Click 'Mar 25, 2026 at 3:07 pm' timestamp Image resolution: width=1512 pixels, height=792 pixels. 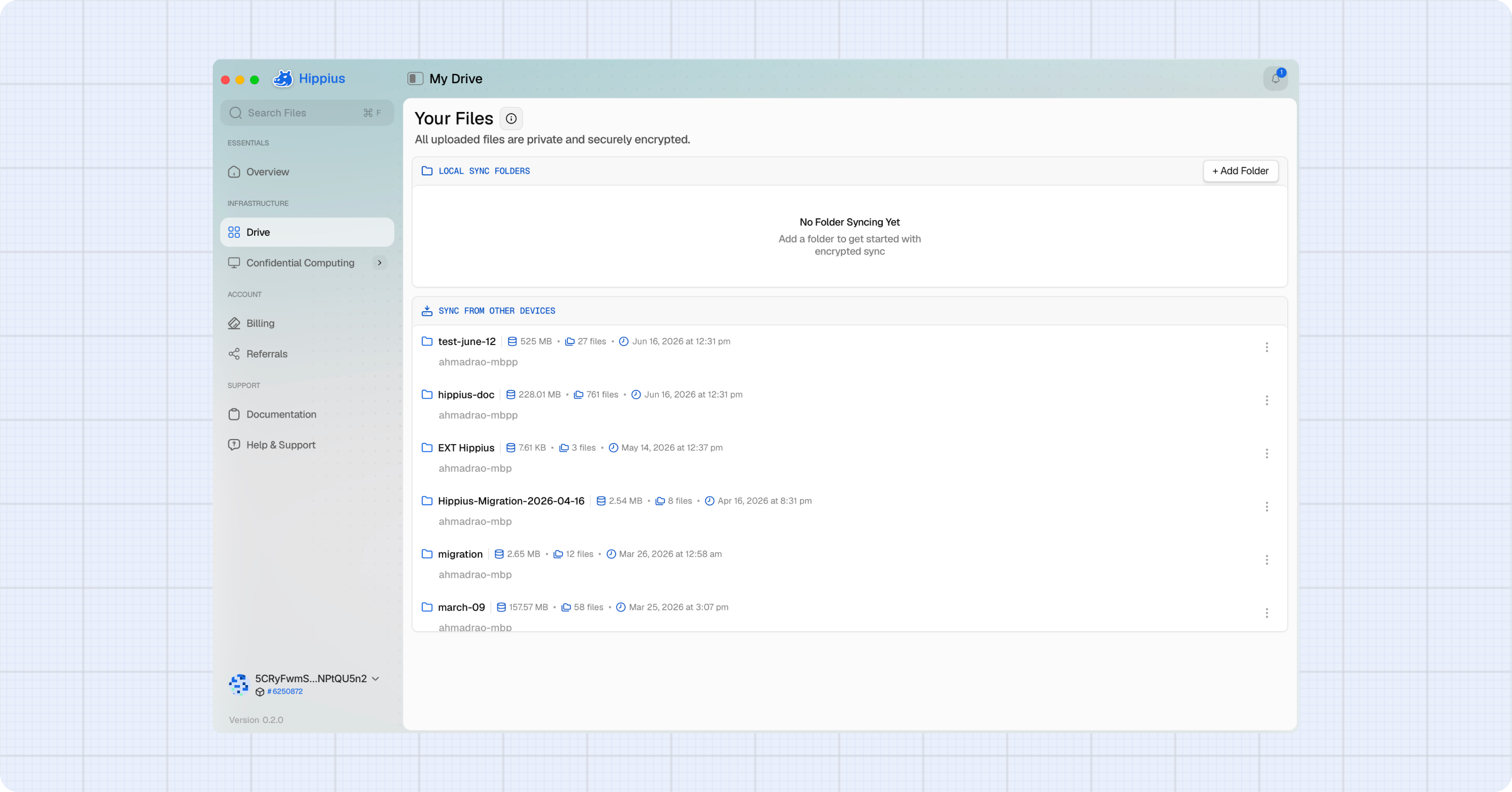coord(678,607)
